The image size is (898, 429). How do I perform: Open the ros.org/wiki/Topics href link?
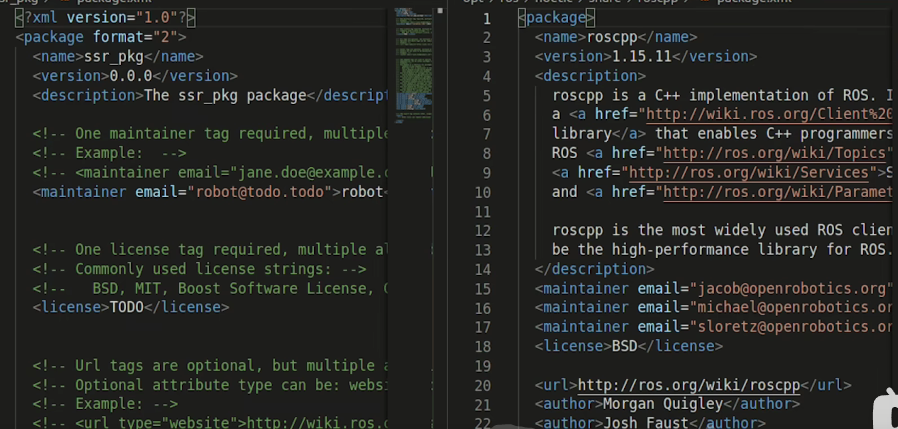[x=776, y=153]
